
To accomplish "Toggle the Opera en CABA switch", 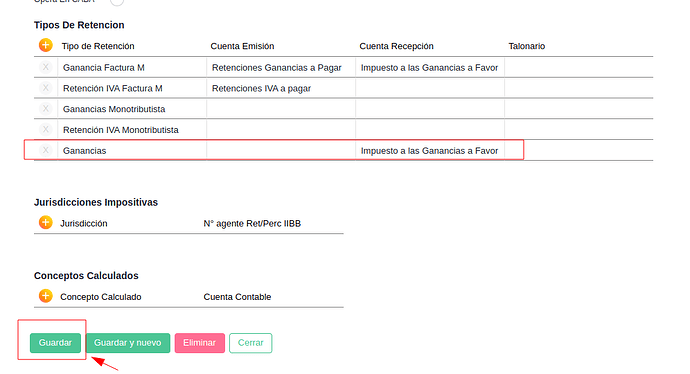I will [117, 2].
